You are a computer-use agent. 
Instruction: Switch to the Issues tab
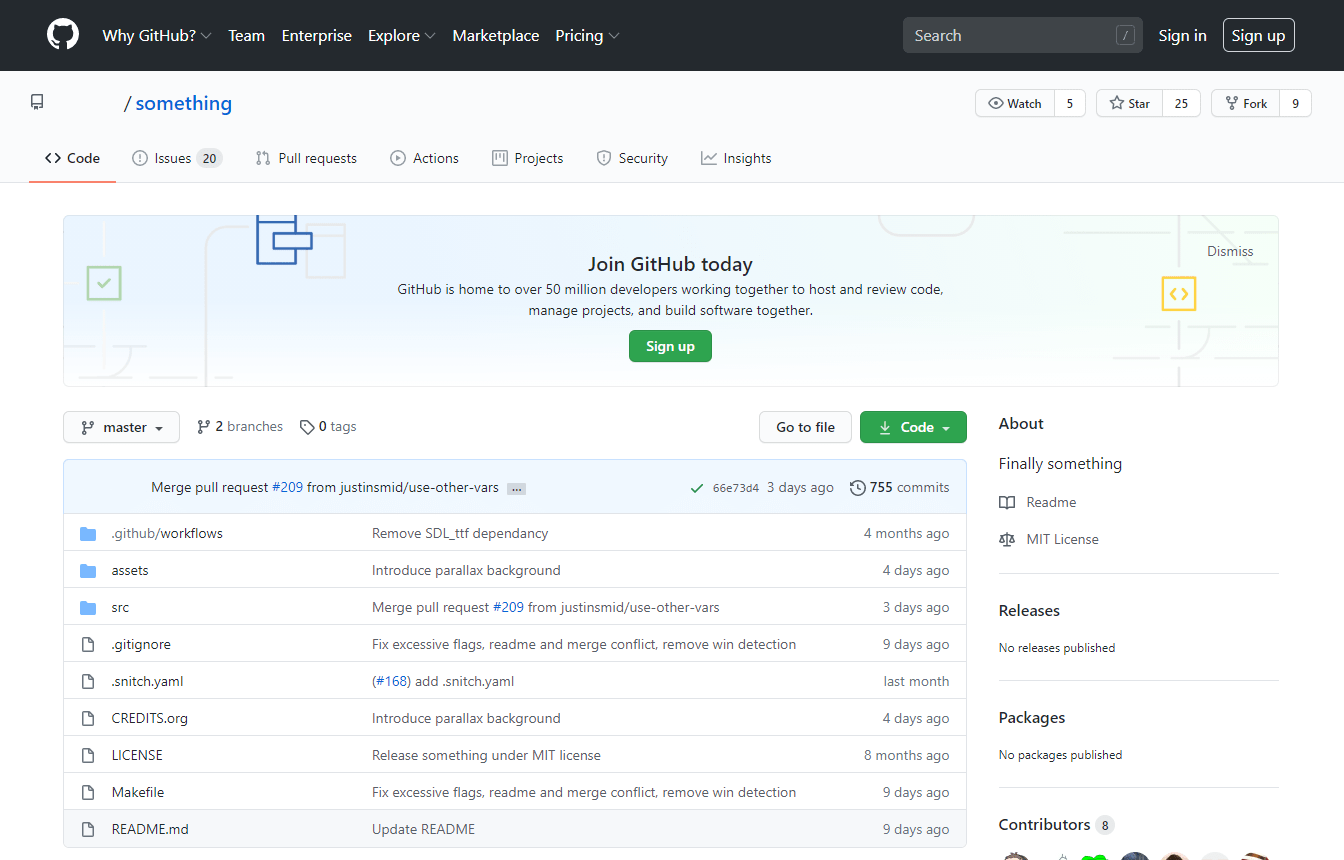[177, 158]
